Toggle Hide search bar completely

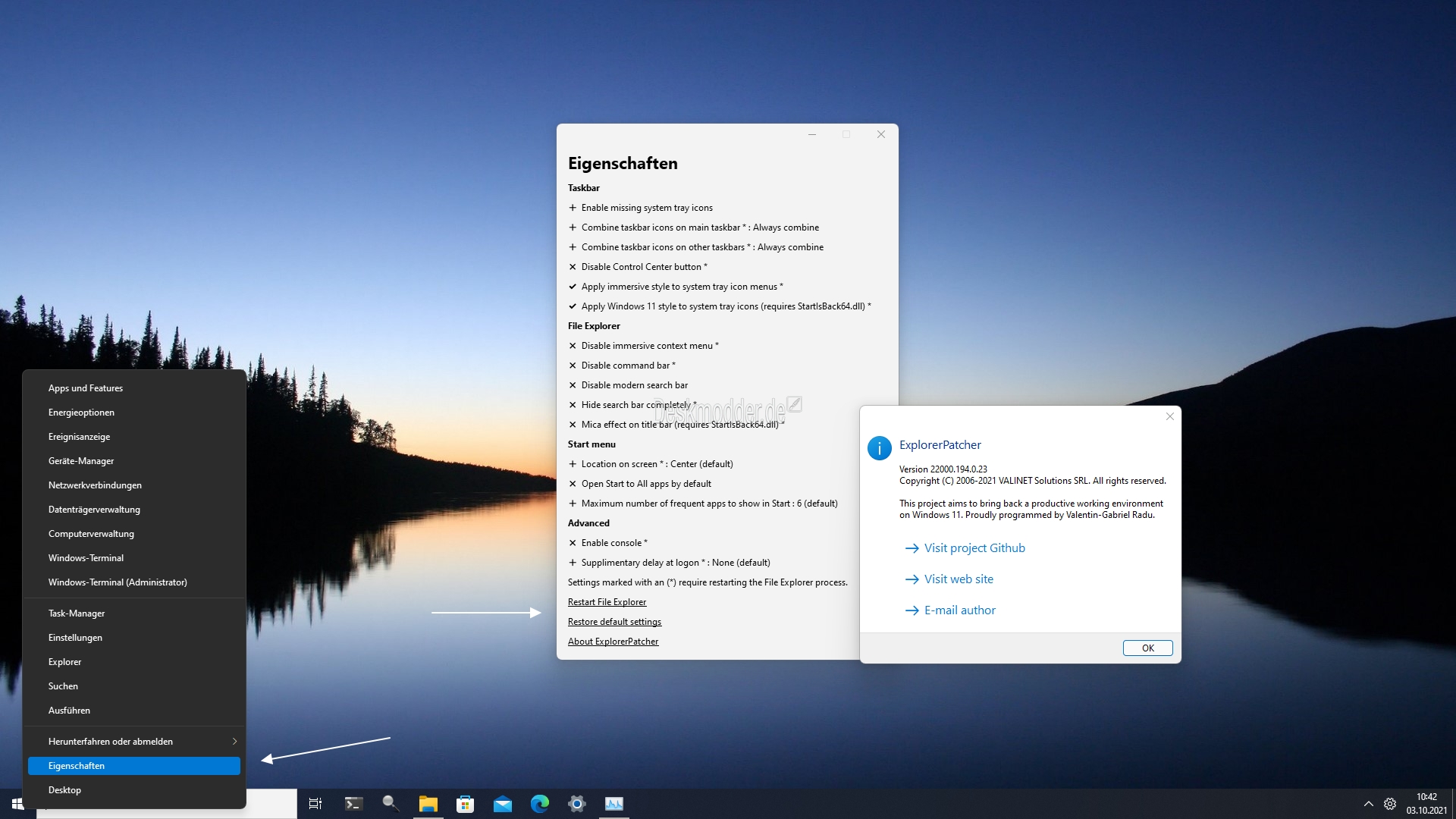click(x=632, y=405)
